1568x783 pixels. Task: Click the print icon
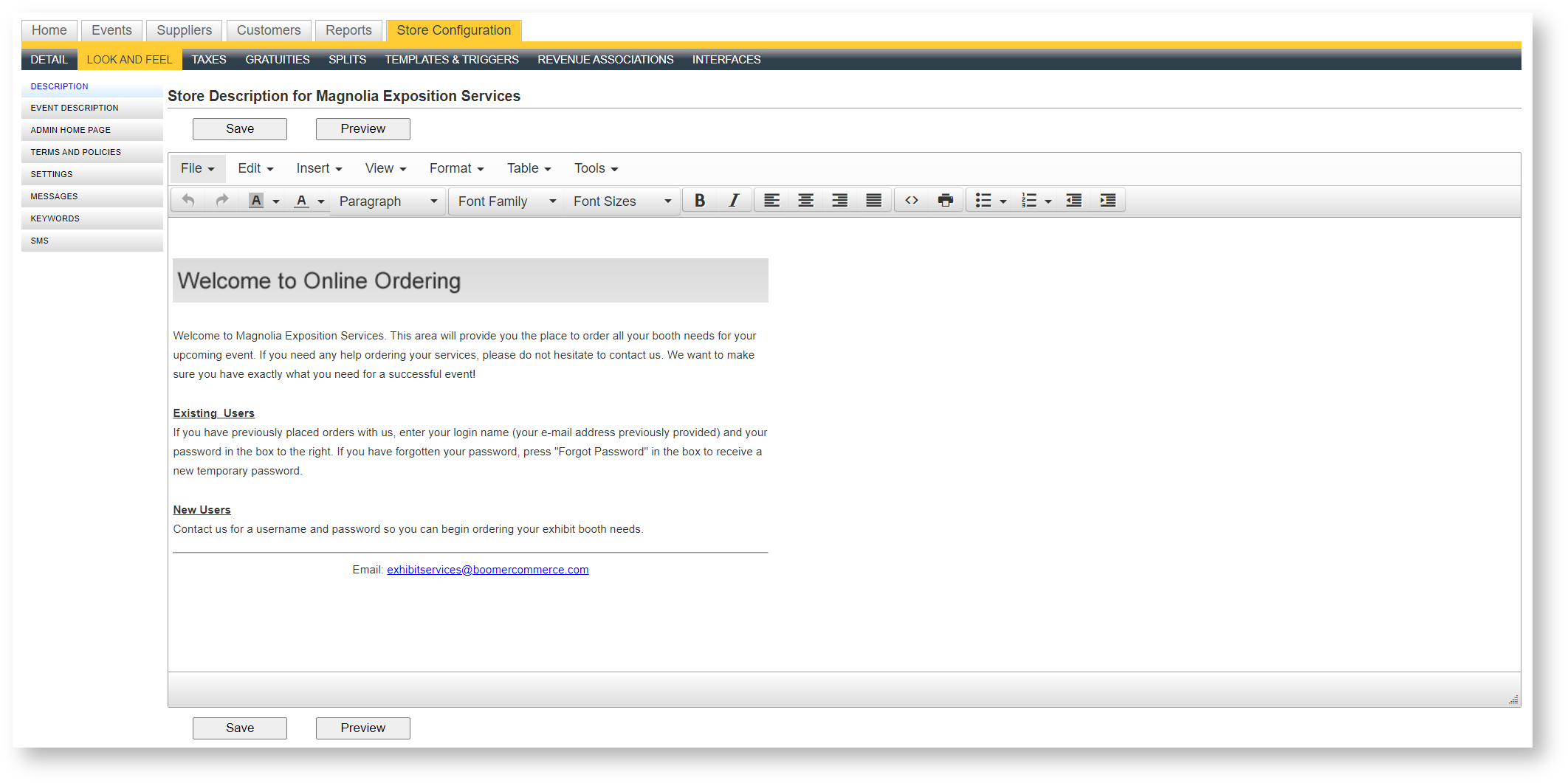945,201
